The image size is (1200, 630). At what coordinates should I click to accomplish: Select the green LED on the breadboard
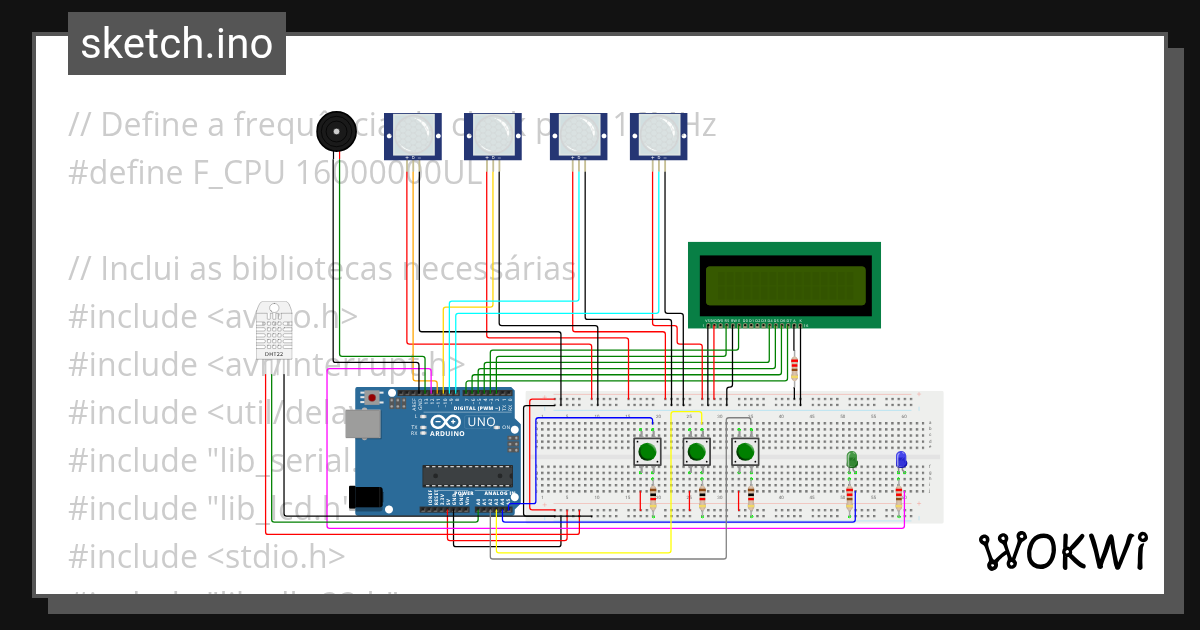coord(850,461)
